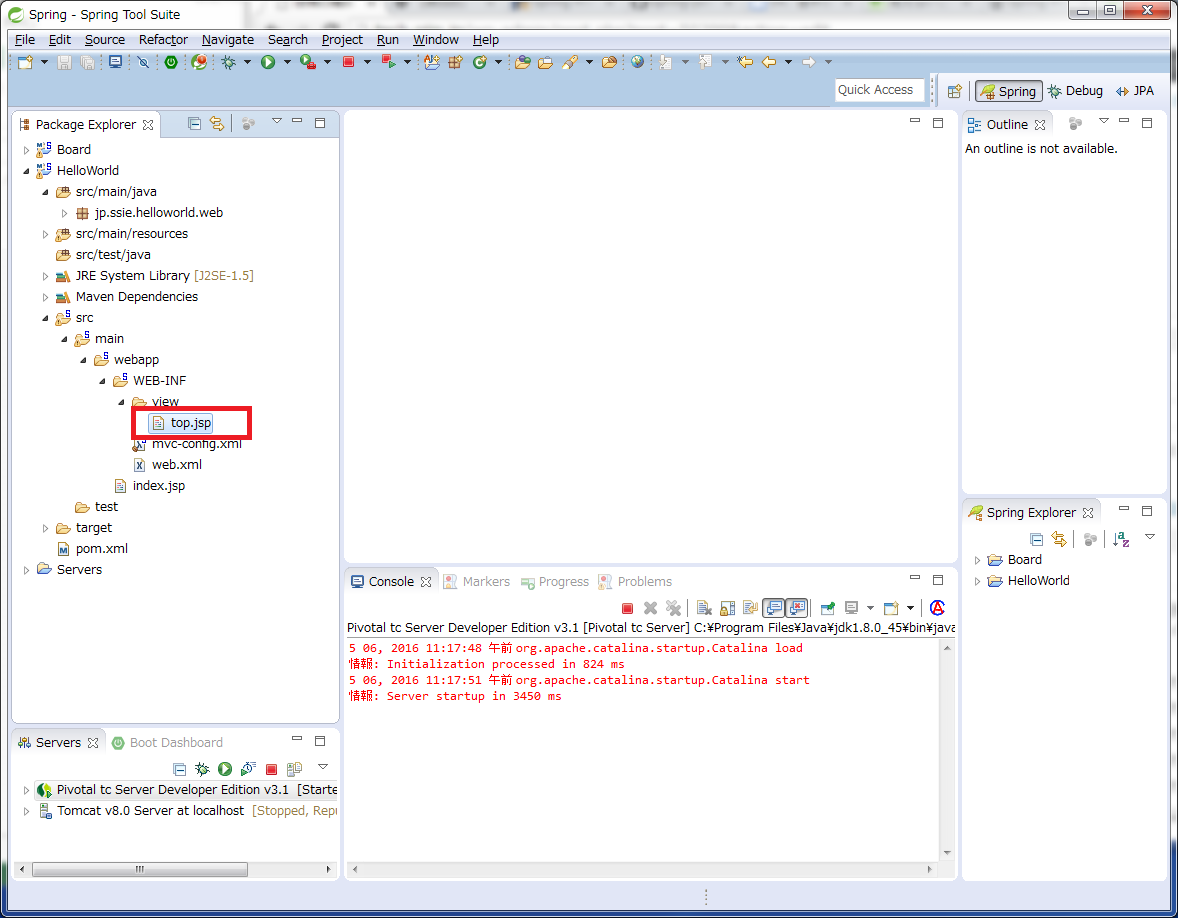Switch to the Problems tab
This screenshot has width=1178, height=918.
point(643,582)
